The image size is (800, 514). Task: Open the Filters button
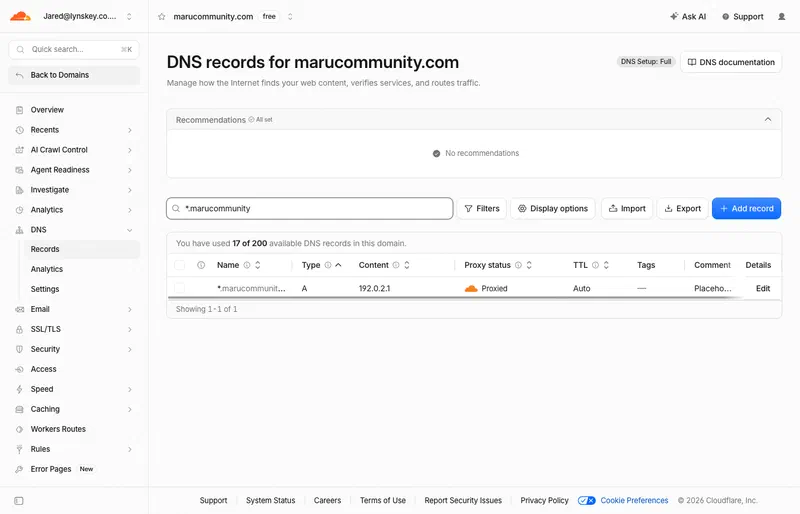(482, 208)
